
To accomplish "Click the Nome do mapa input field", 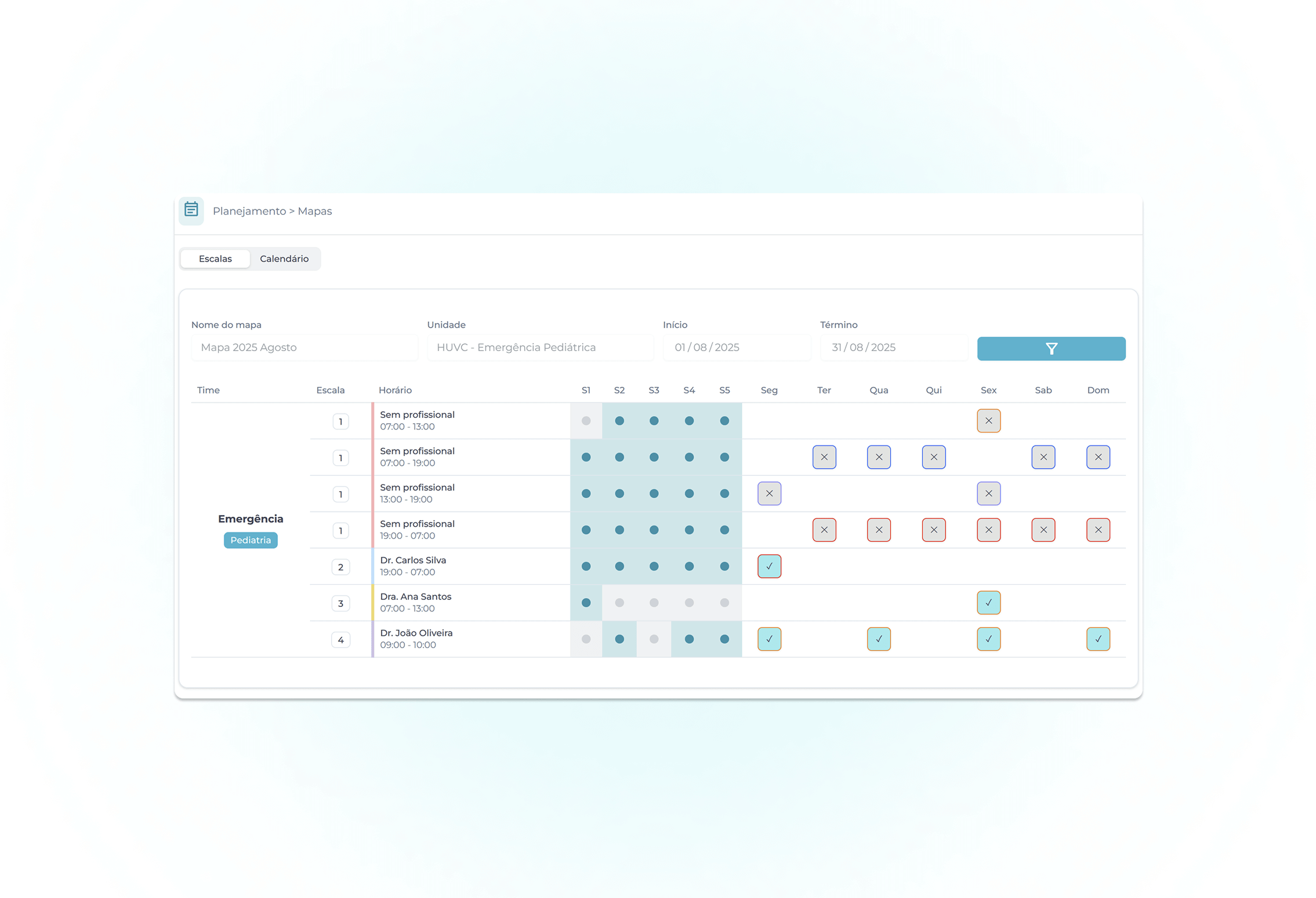I will click(304, 347).
